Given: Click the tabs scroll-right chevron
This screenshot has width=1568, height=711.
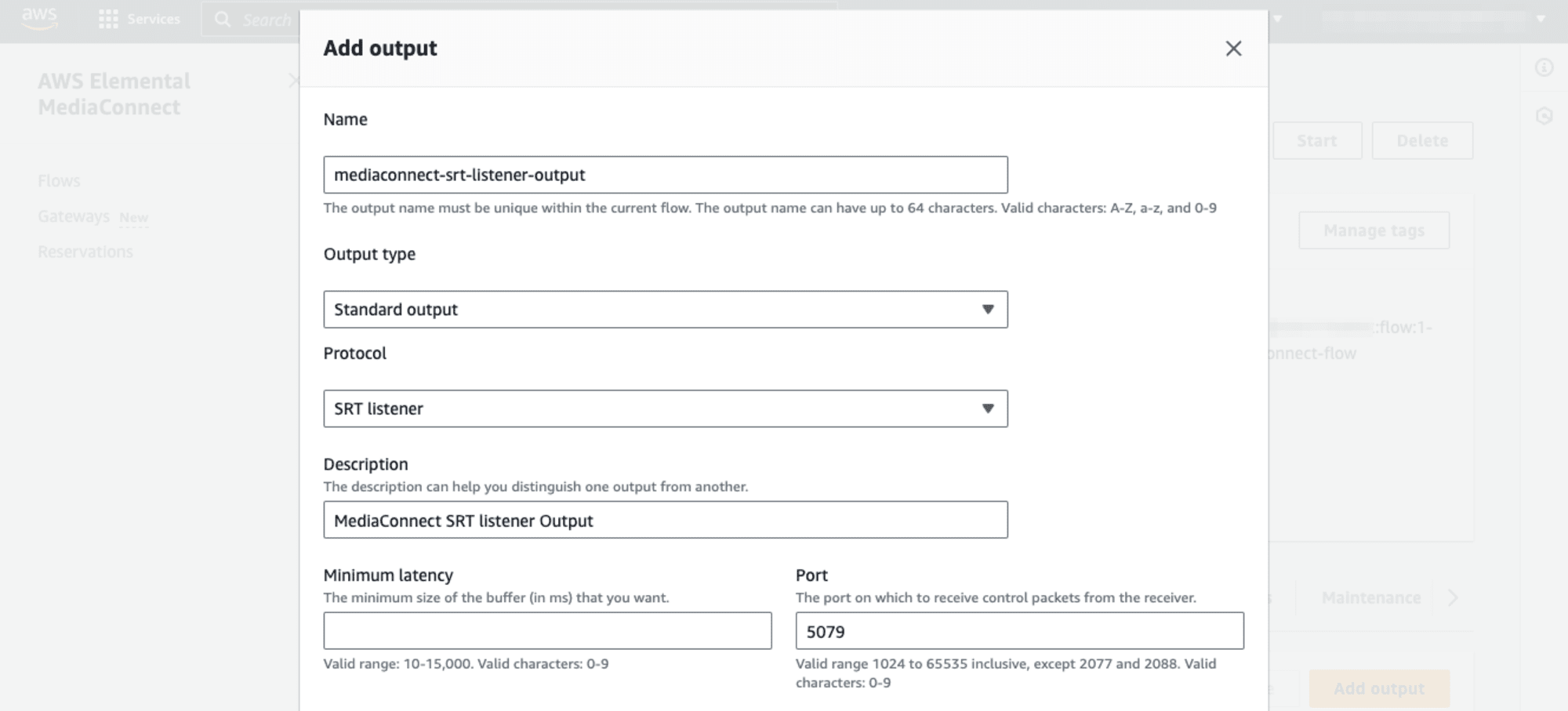Looking at the screenshot, I should click(x=1453, y=597).
